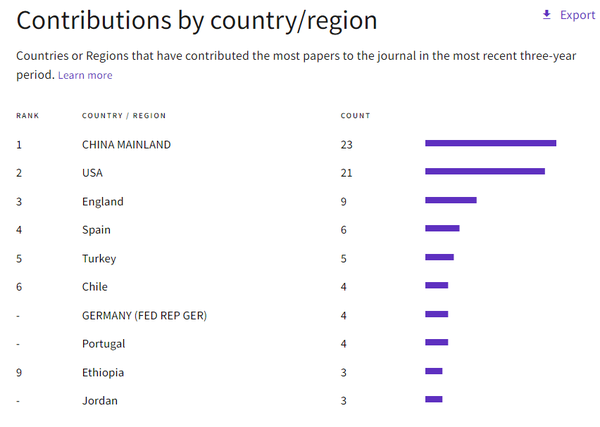Image resolution: width=600 pixels, height=427 pixels.
Task: Click the England country label
Action: [103, 202]
